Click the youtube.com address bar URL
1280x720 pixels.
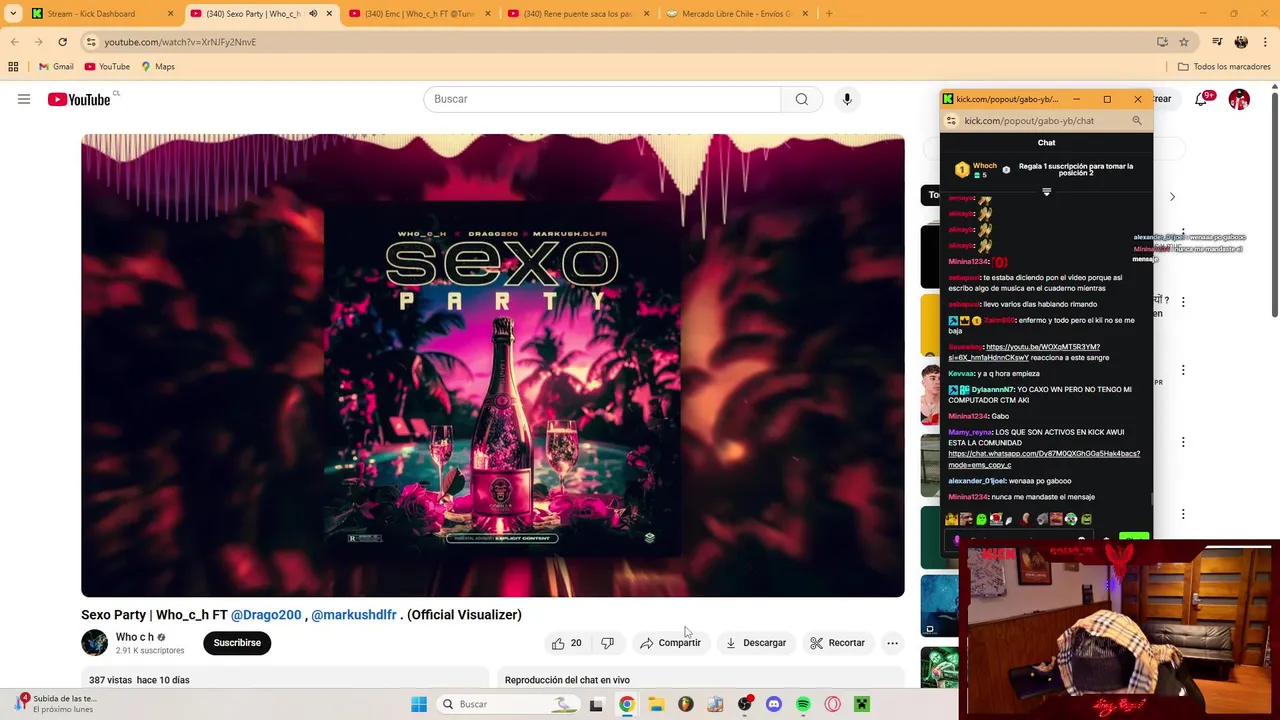180,42
